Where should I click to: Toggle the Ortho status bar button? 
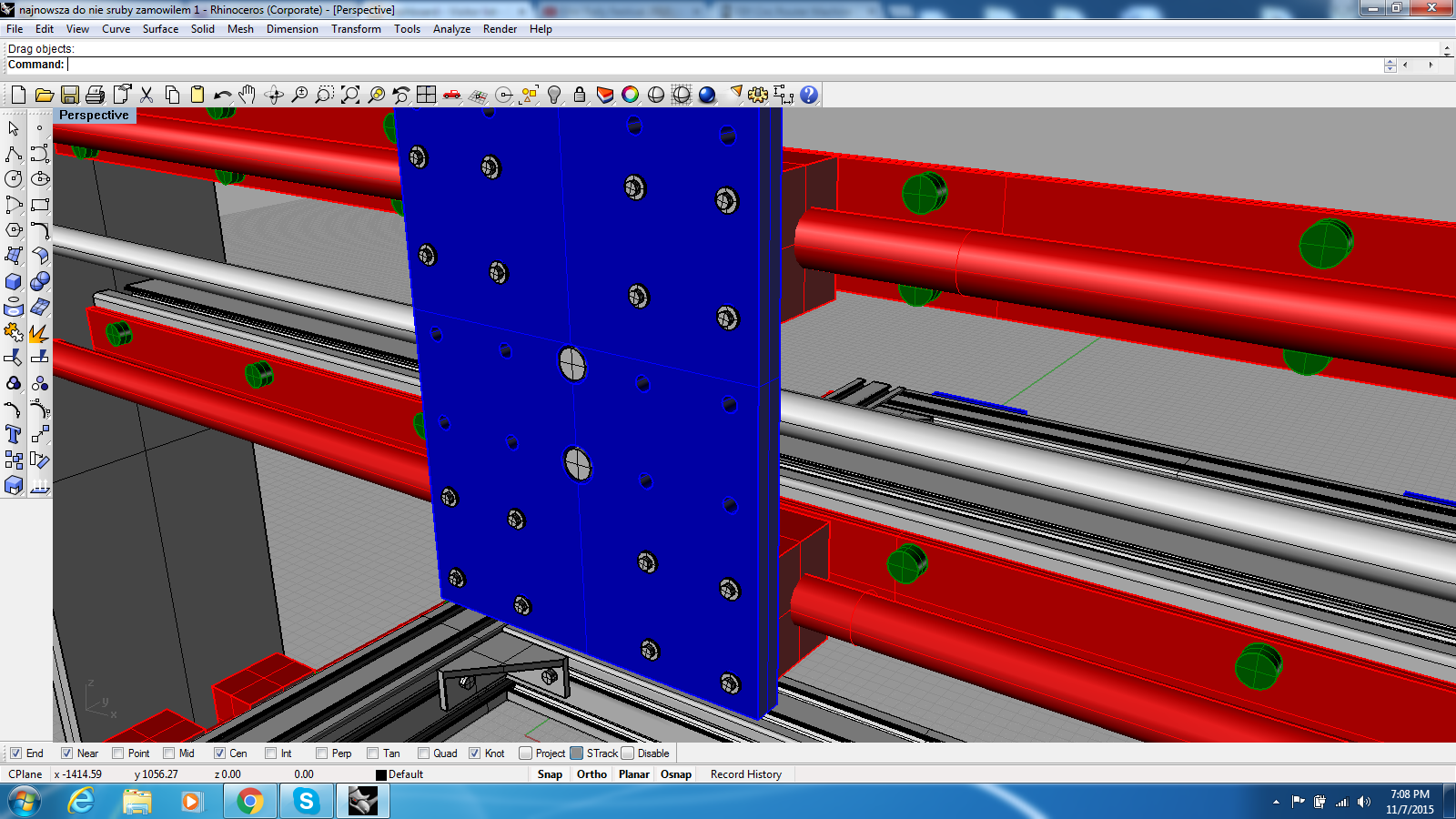[x=591, y=774]
